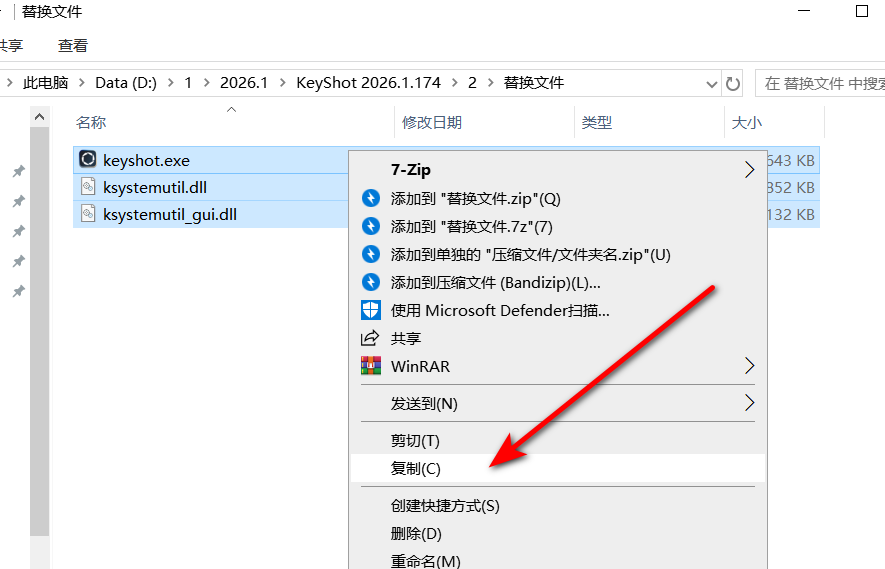885x569 pixels.
Task: Open 发送到(N) menu entry
Action: [x=558, y=403]
